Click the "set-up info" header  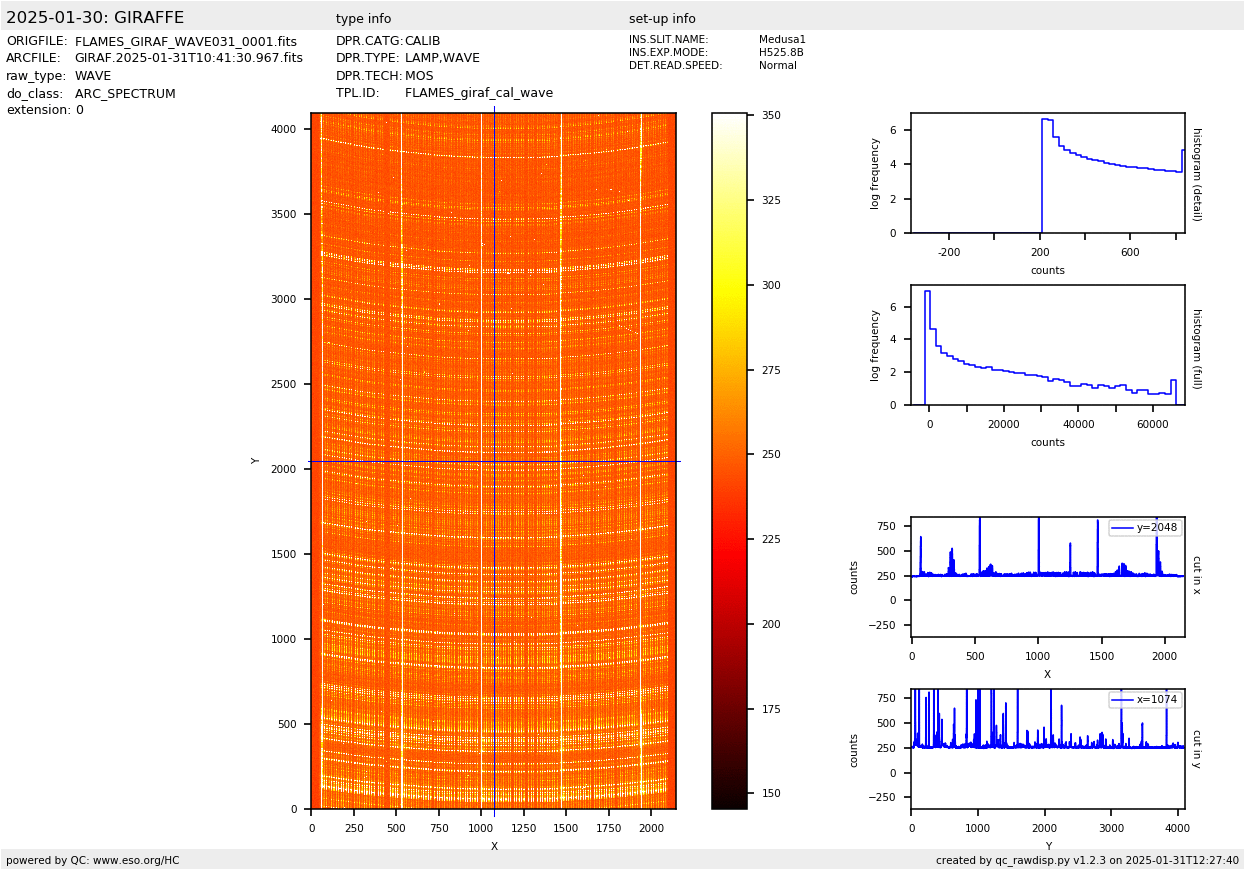(x=662, y=19)
